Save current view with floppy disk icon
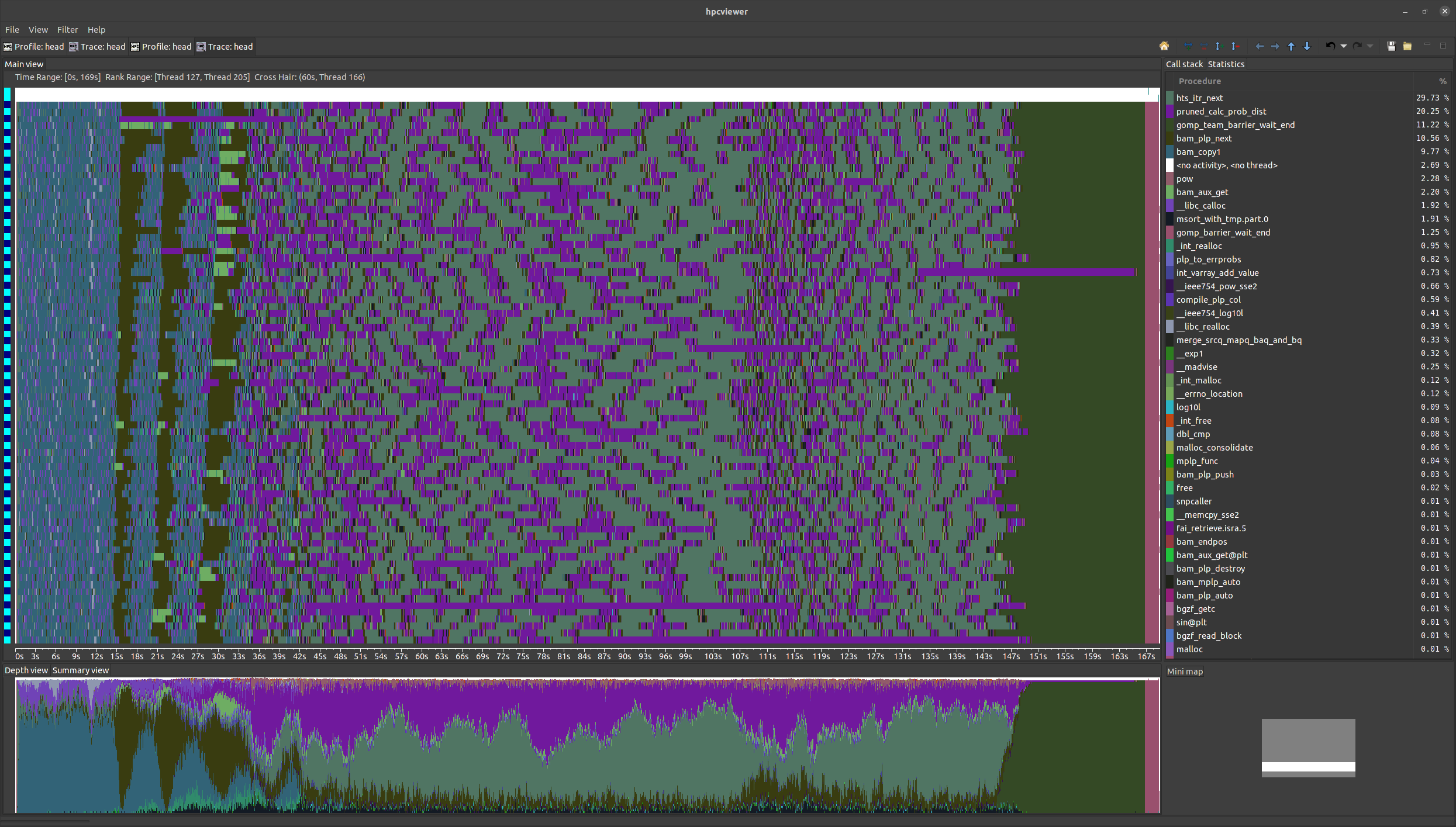This screenshot has height=827, width=1456. [1391, 46]
